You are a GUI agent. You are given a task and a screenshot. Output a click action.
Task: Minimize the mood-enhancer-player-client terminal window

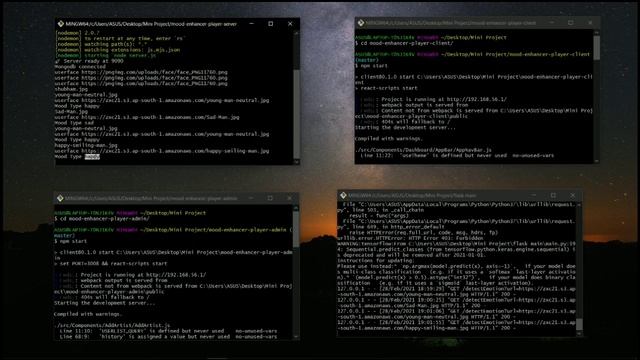(551, 23)
